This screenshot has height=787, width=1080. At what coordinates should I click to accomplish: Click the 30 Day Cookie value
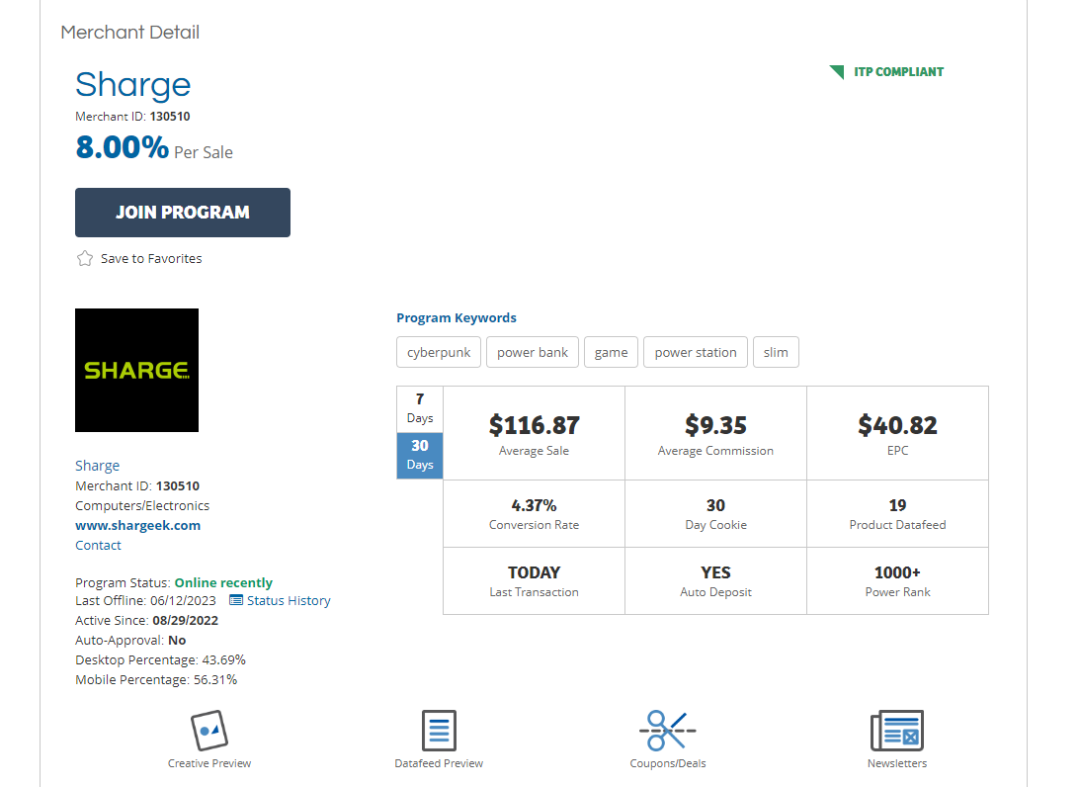[x=716, y=505]
